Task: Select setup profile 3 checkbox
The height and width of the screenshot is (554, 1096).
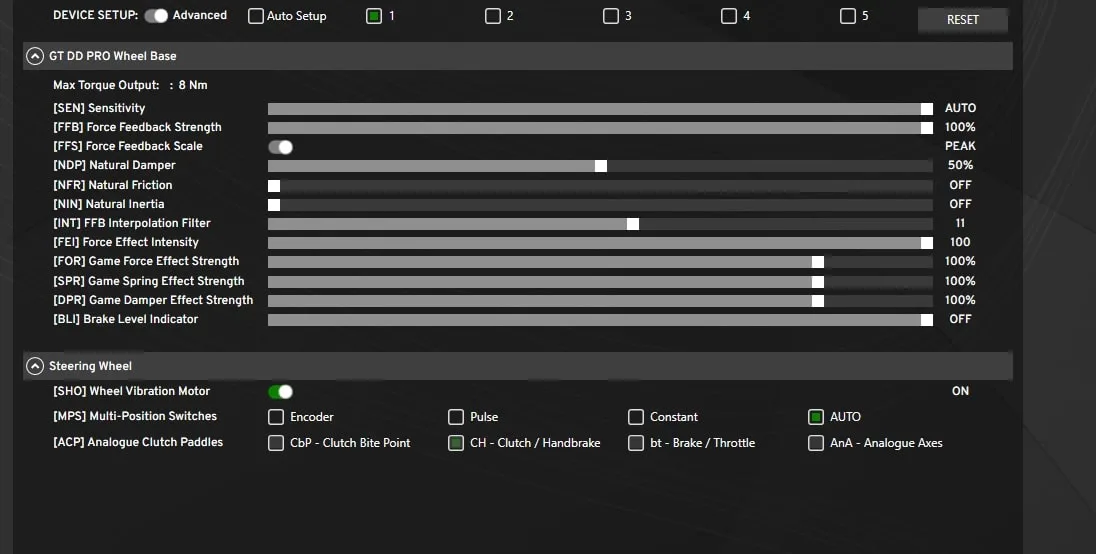Action: [x=611, y=16]
